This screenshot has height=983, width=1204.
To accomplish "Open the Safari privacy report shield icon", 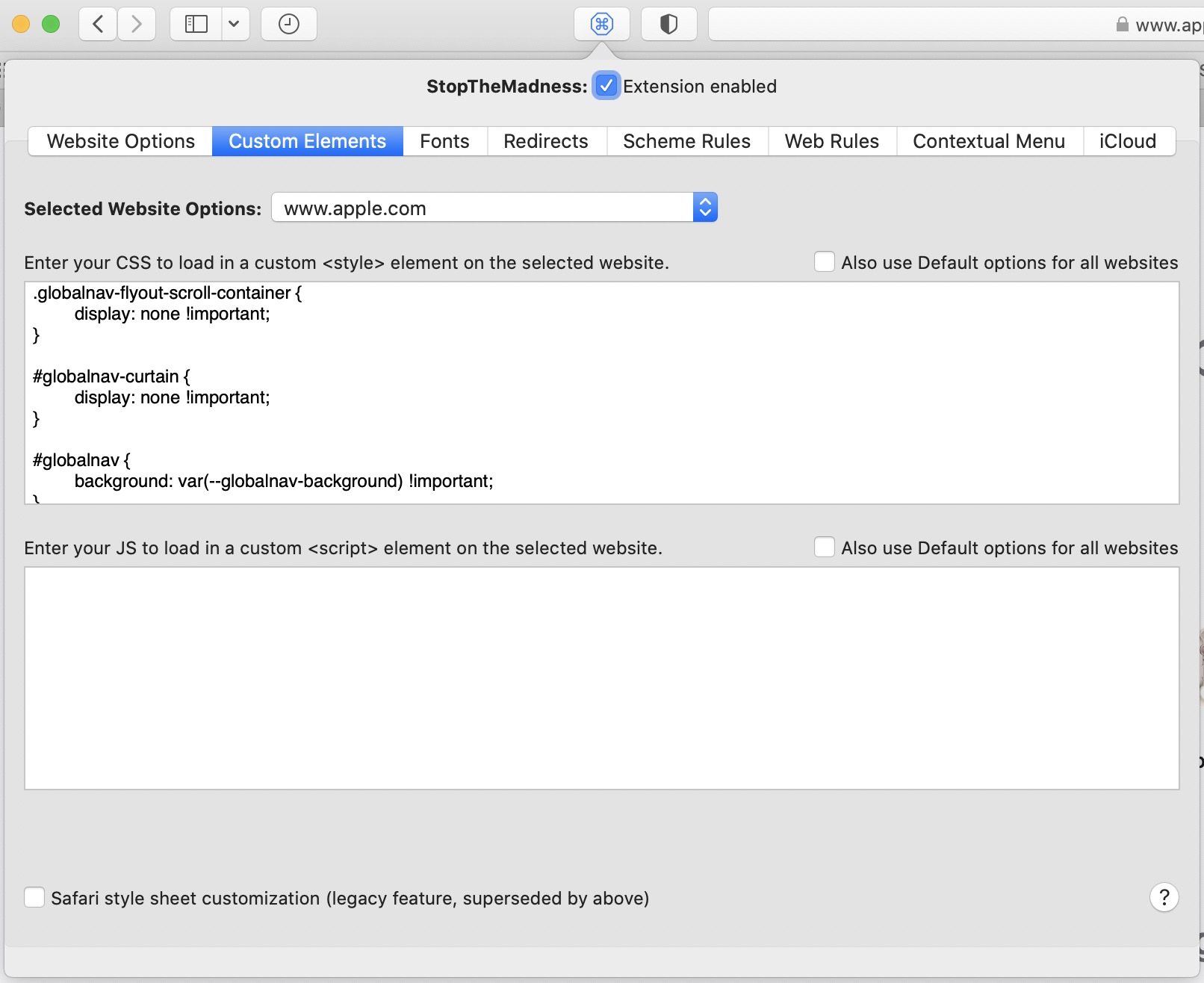I will tap(669, 24).
